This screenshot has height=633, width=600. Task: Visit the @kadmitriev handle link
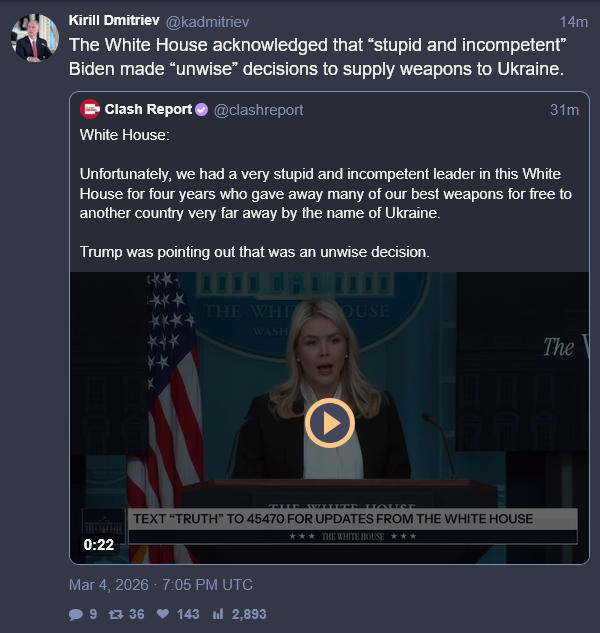pyautogui.click(x=208, y=22)
